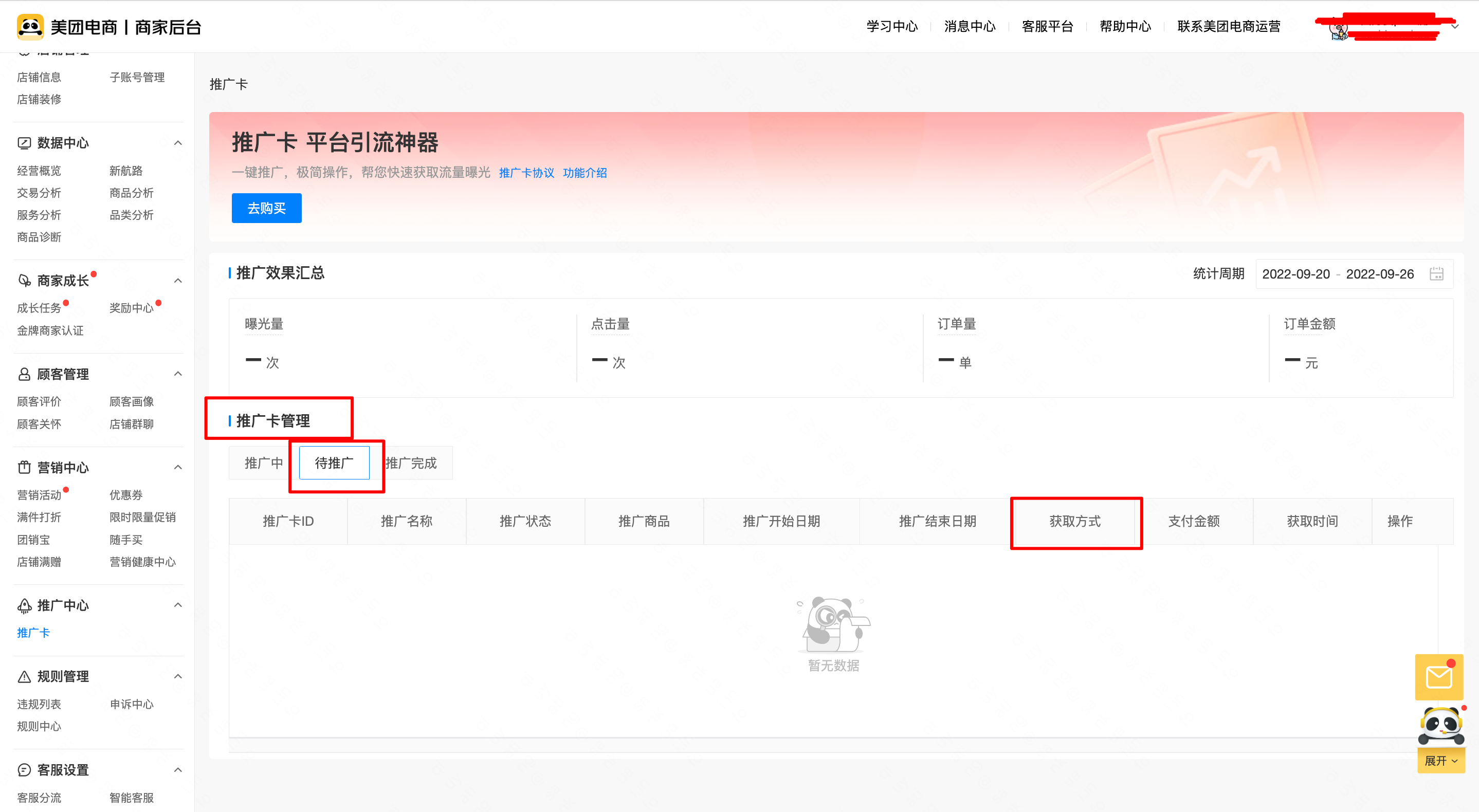Click the 顾客管理 person icon
This screenshot has height=812, width=1479.
(24, 374)
